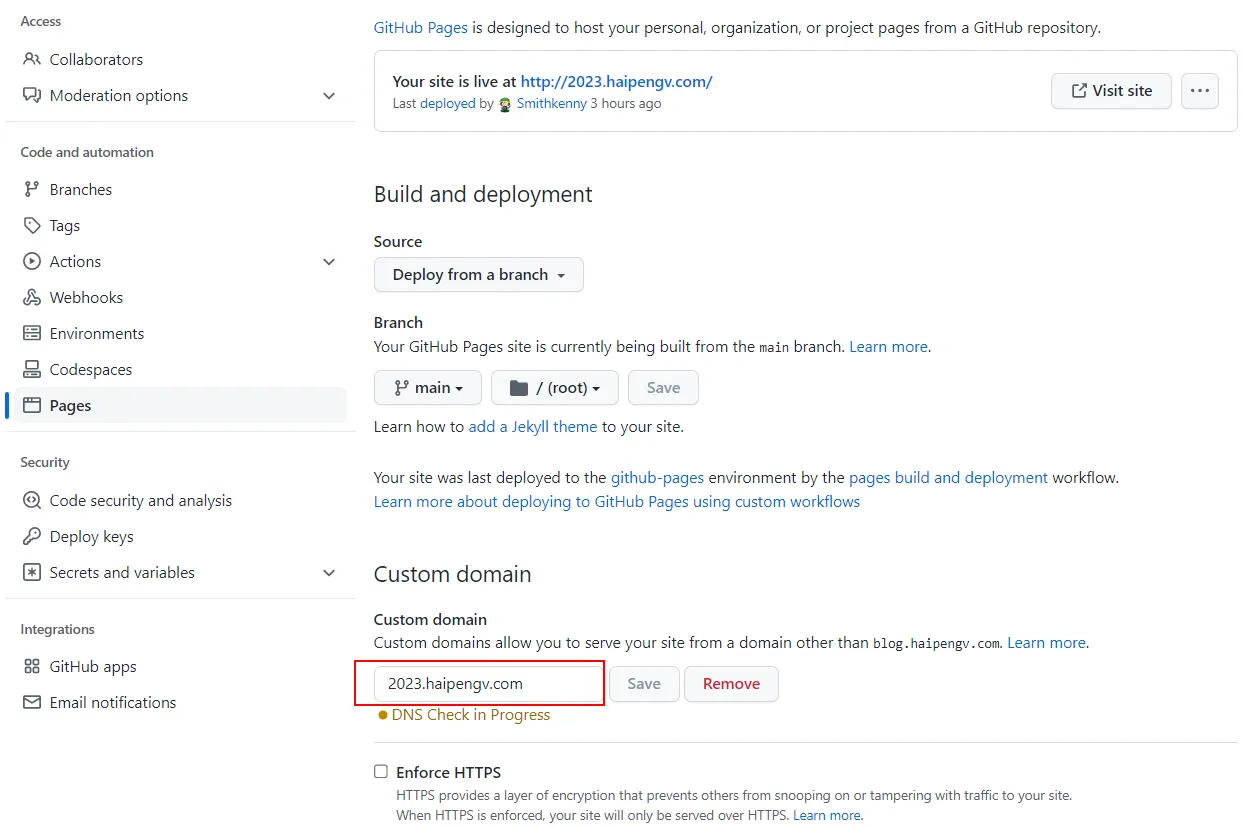Open Collaborators settings page

click(x=96, y=59)
